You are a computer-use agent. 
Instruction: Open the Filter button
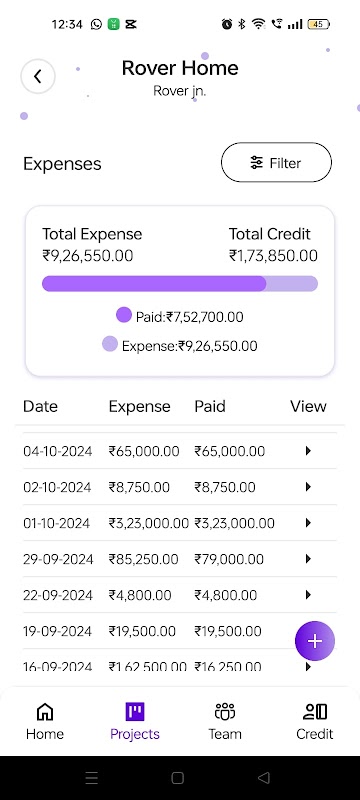pos(276,162)
